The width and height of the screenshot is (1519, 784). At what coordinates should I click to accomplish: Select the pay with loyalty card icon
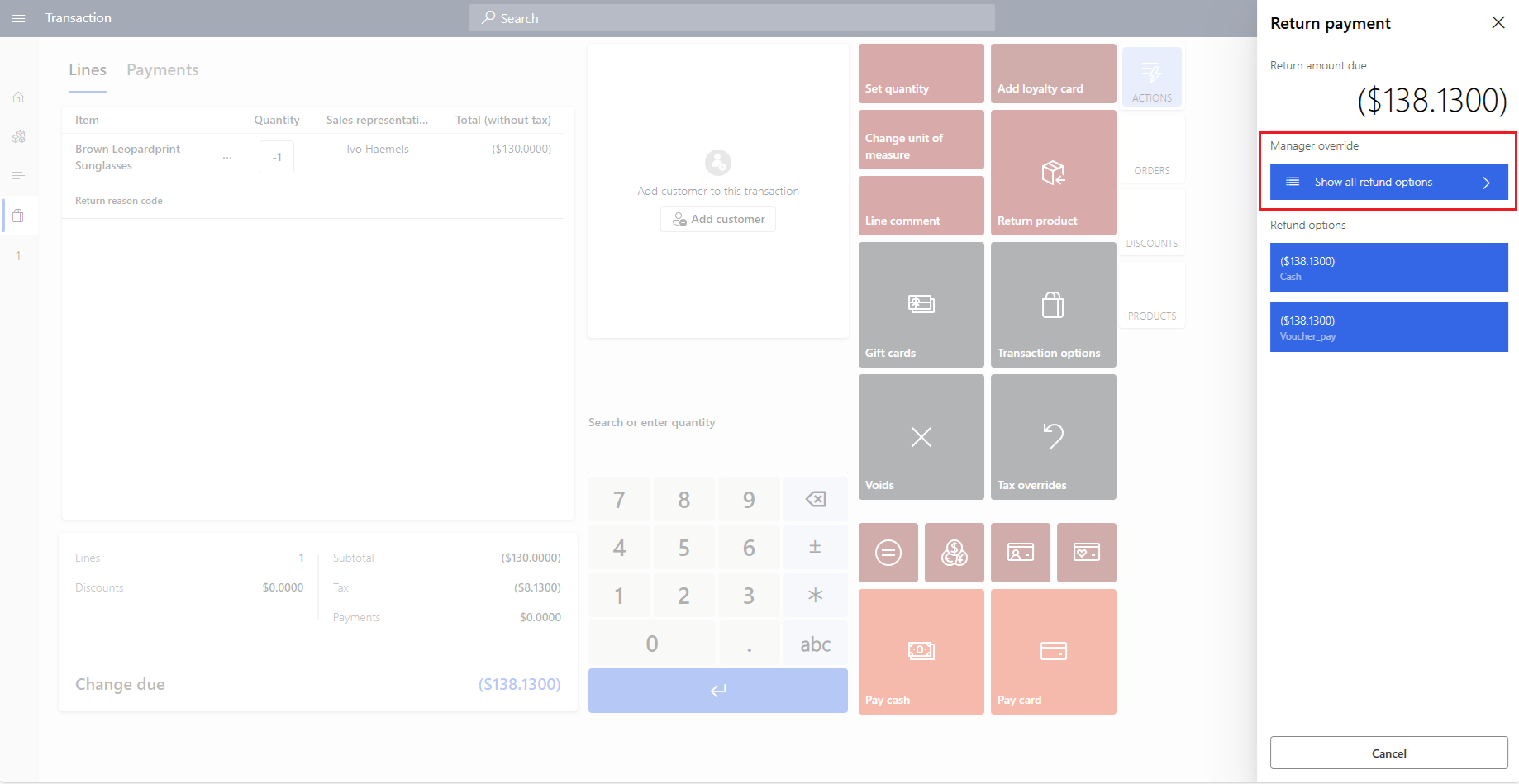point(1086,553)
